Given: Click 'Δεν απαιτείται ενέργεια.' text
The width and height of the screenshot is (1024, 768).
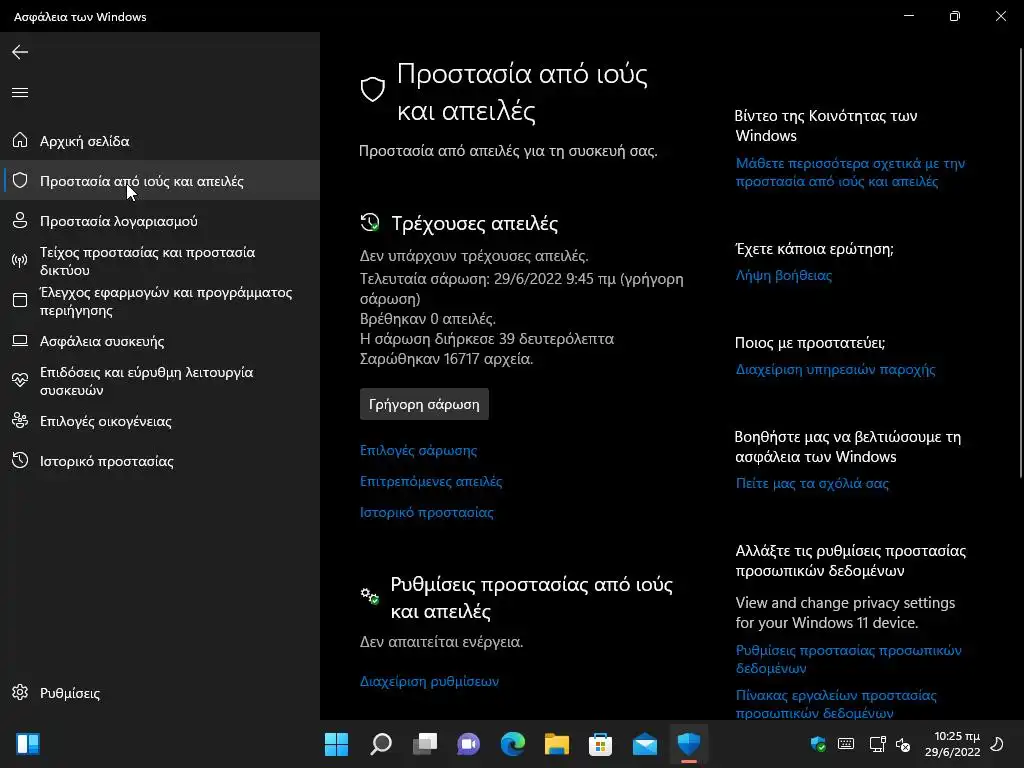Looking at the screenshot, I should pyautogui.click(x=441, y=641).
